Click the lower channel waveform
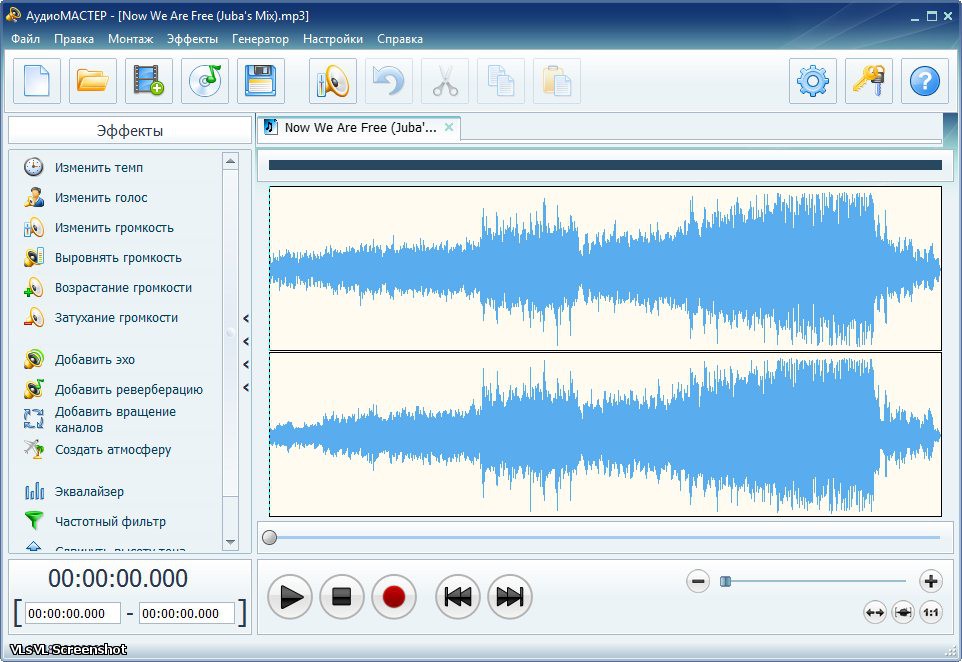The height and width of the screenshot is (662, 962). [x=606, y=434]
